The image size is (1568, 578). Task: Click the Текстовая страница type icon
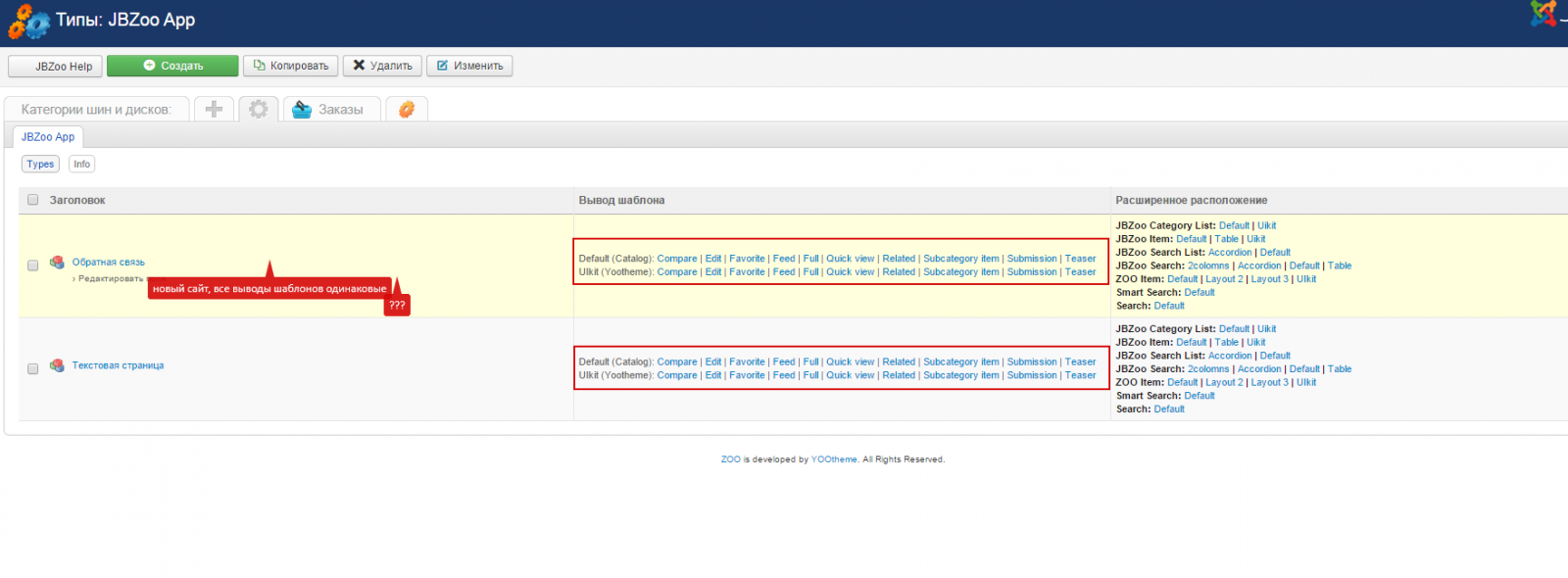point(57,365)
